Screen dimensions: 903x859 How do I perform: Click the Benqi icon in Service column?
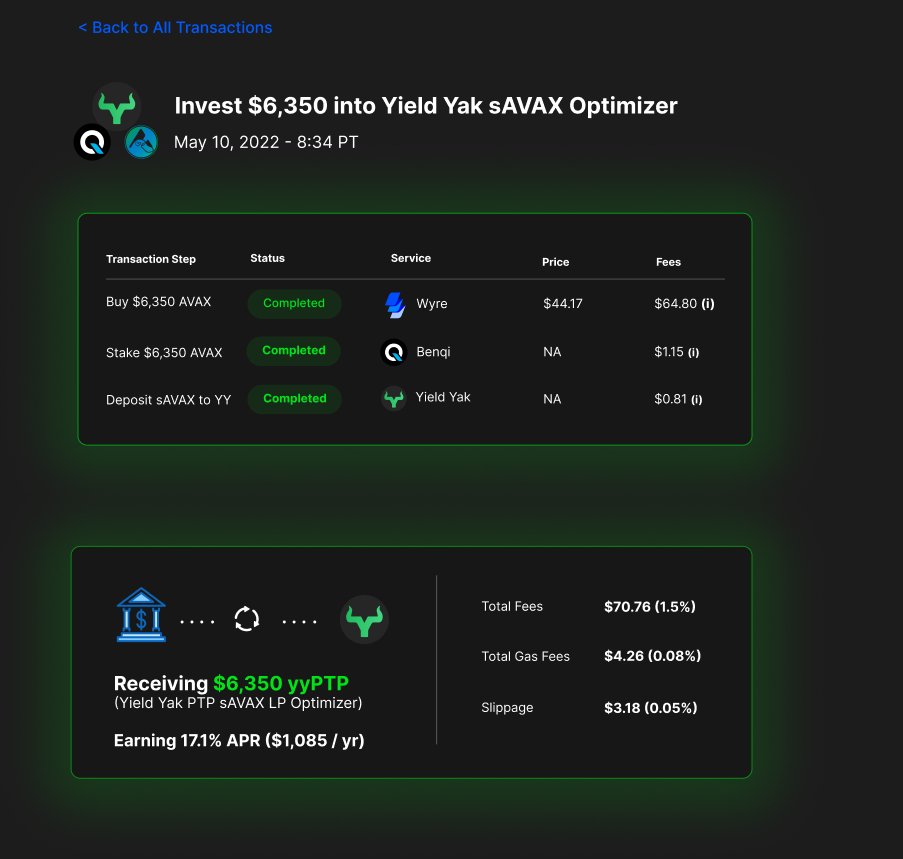click(x=394, y=352)
